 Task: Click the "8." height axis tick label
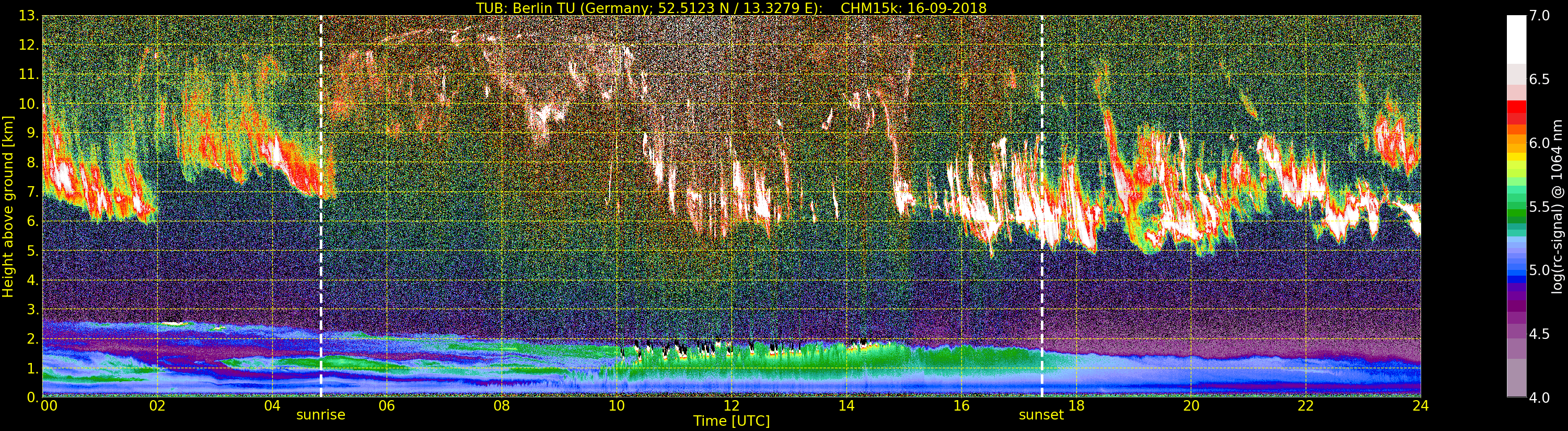click(32, 163)
